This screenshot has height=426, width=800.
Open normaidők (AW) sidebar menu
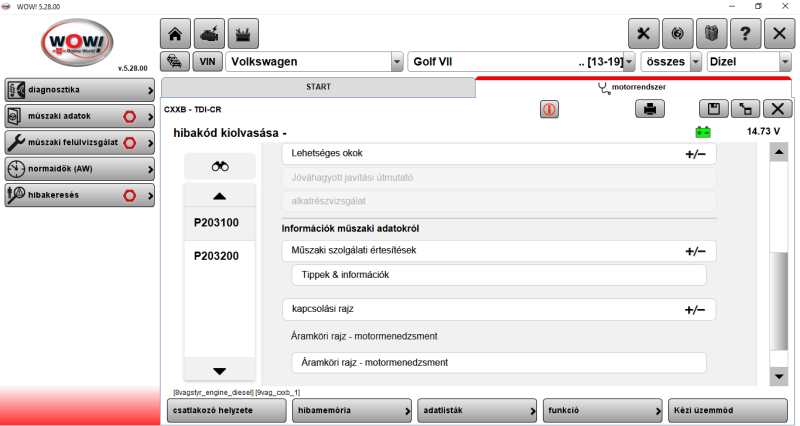[80, 169]
